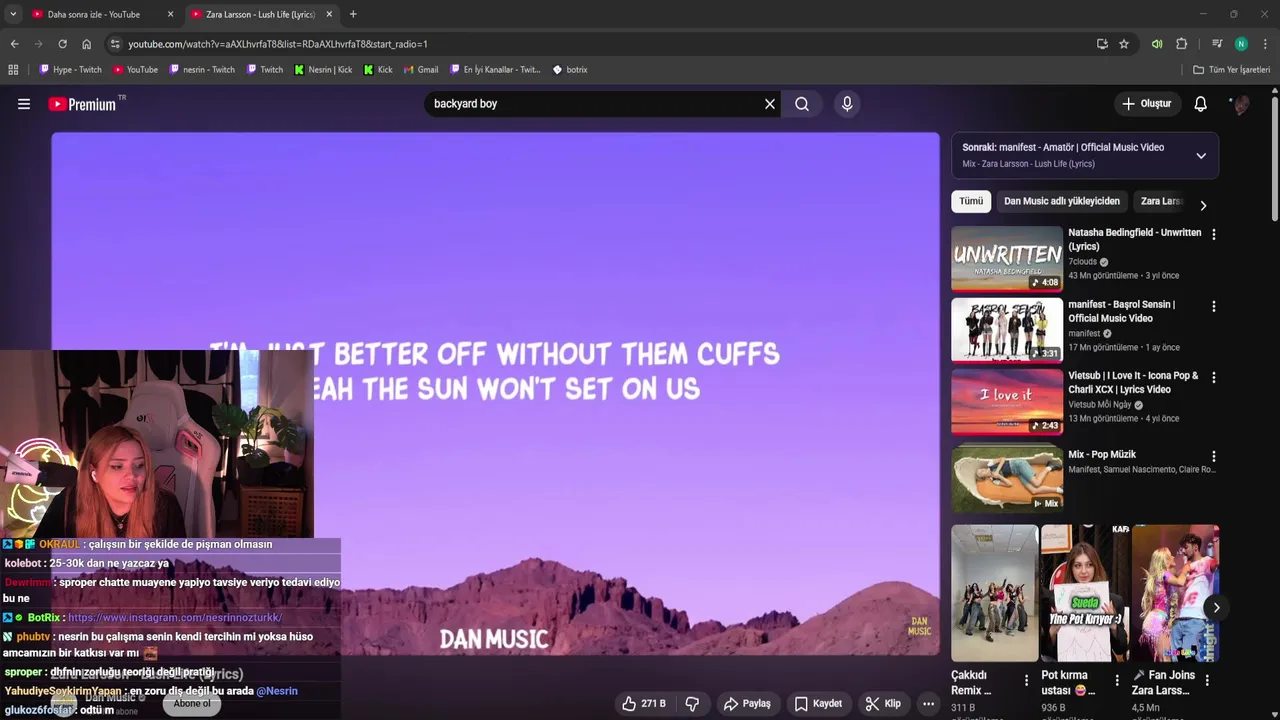This screenshot has height=720, width=1280.
Task: Open options for Fan Joins short
Action: tap(1207, 680)
